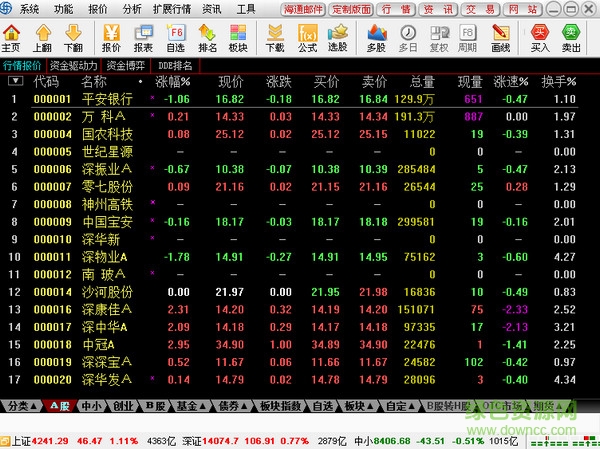Select the 板块指数 bottom tab
The height and width of the screenshot is (449, 600).
coord(280,406)
